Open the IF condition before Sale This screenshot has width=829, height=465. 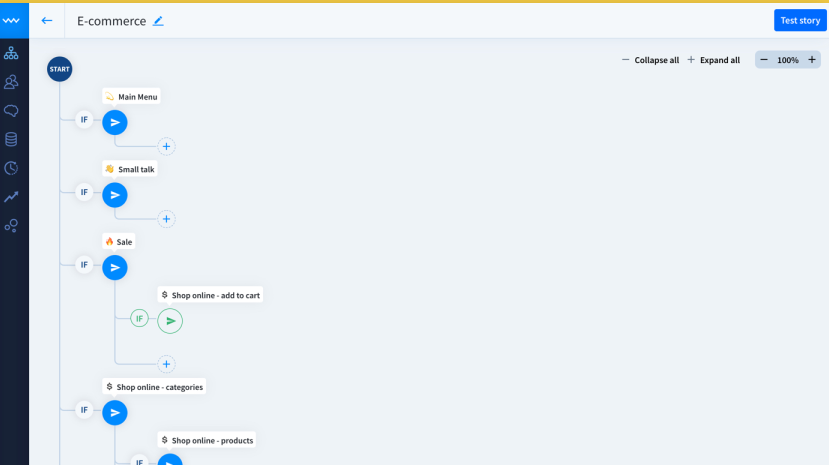click(84, 265)
